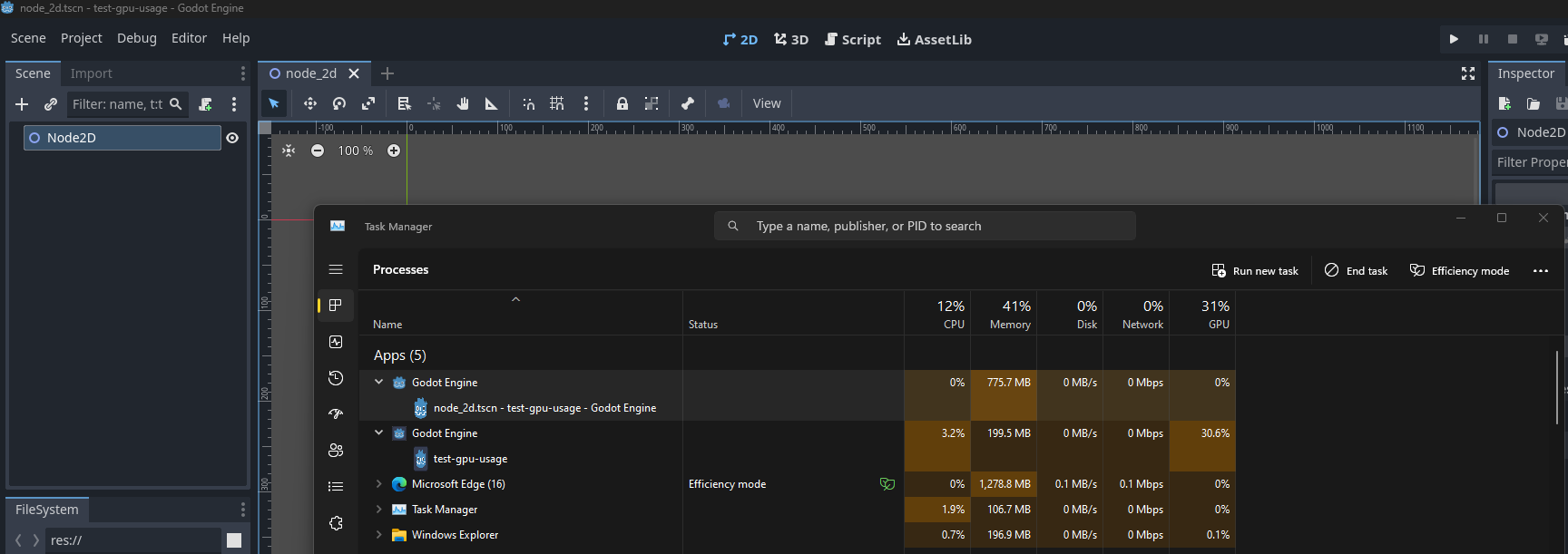Click Efficiency mode button in Task Manager toolbar
This screenshot has width=1568, height=554.
coord(1460,271)
